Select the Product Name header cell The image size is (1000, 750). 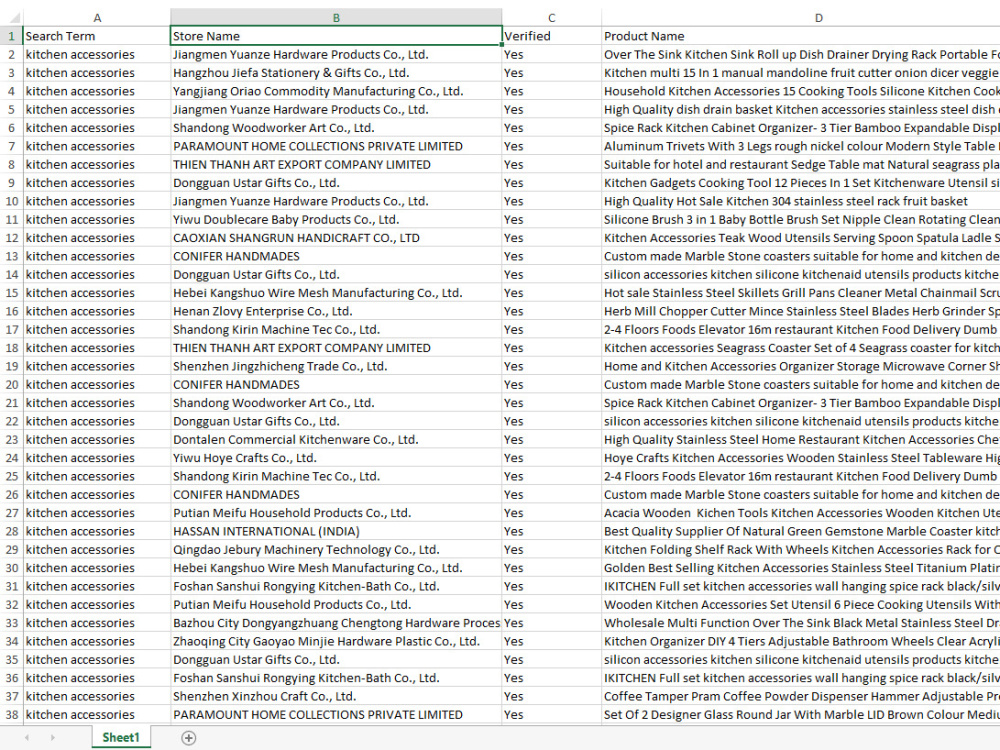pyautogui.click(x=800, y=36)
